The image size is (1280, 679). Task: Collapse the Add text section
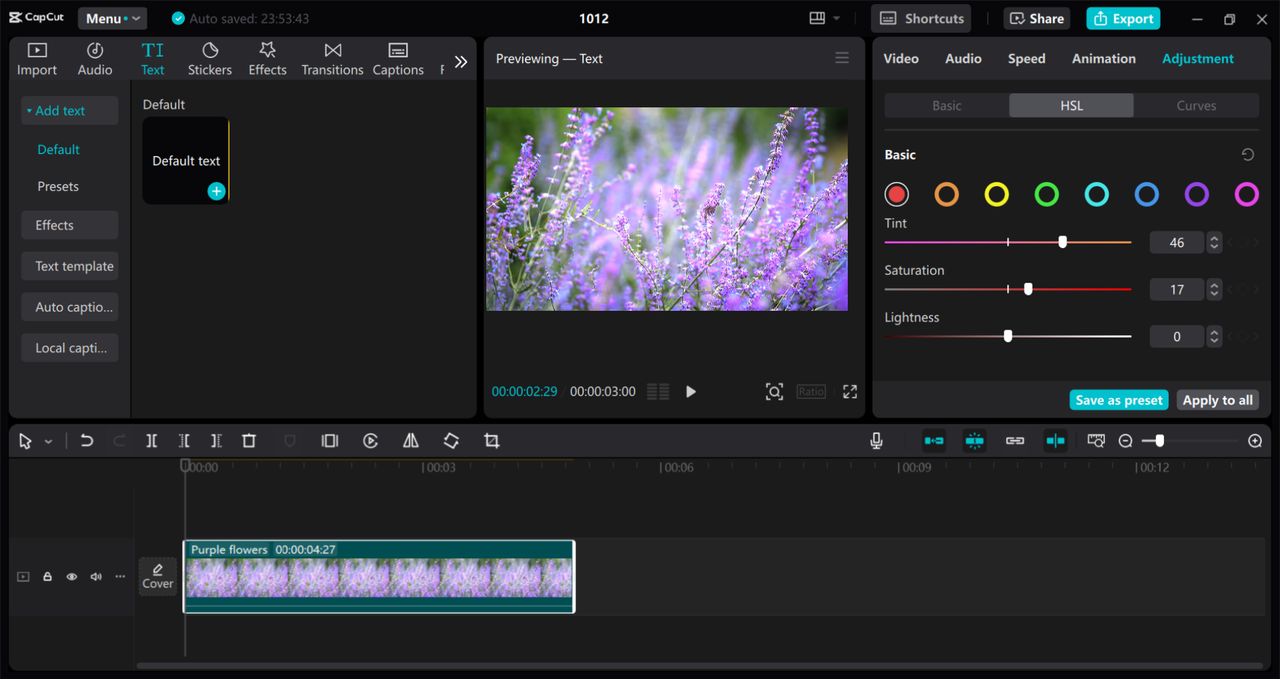coord(69,111)
